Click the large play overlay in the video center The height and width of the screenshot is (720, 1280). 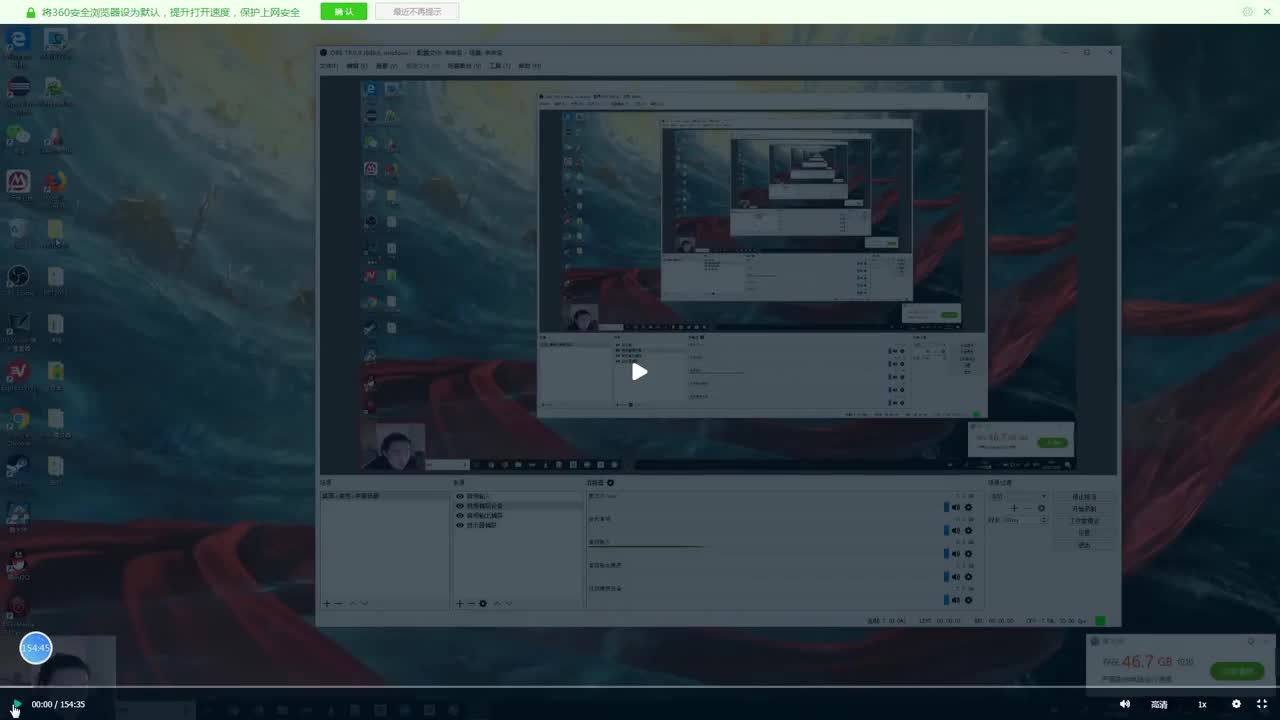pyautogui.click(x=639, y=372)
